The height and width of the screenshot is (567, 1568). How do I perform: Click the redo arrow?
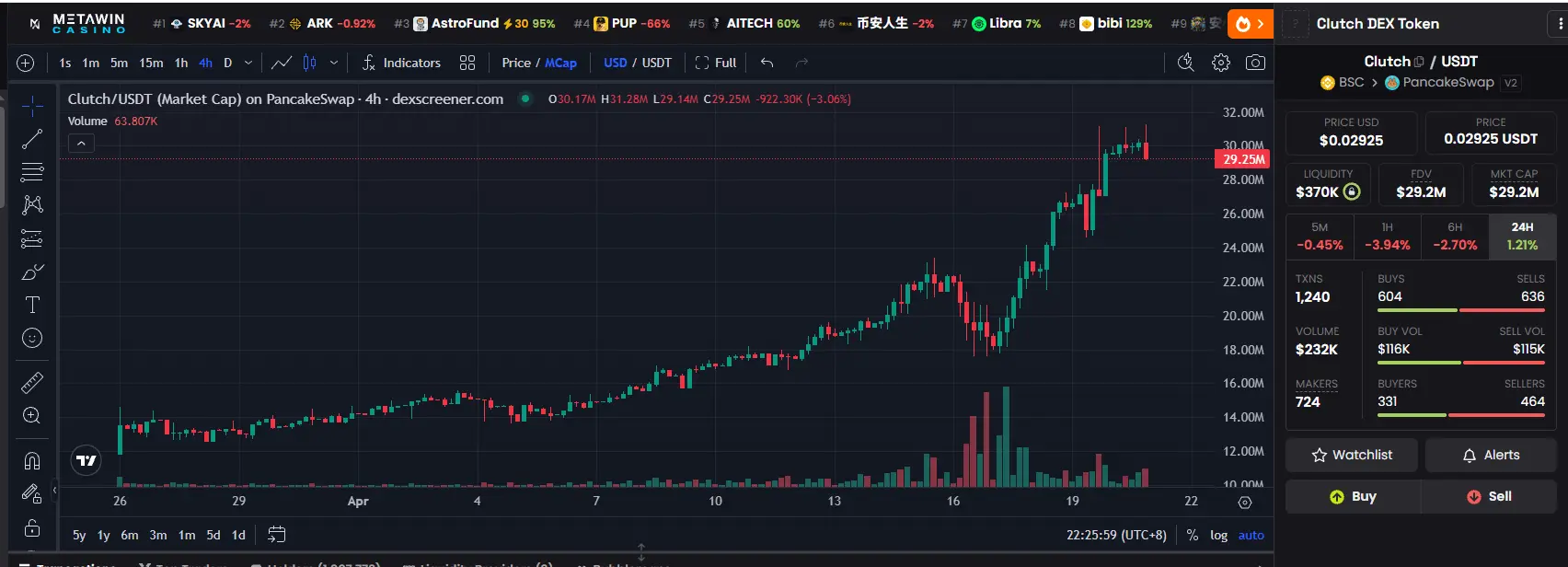coord(801,63)
